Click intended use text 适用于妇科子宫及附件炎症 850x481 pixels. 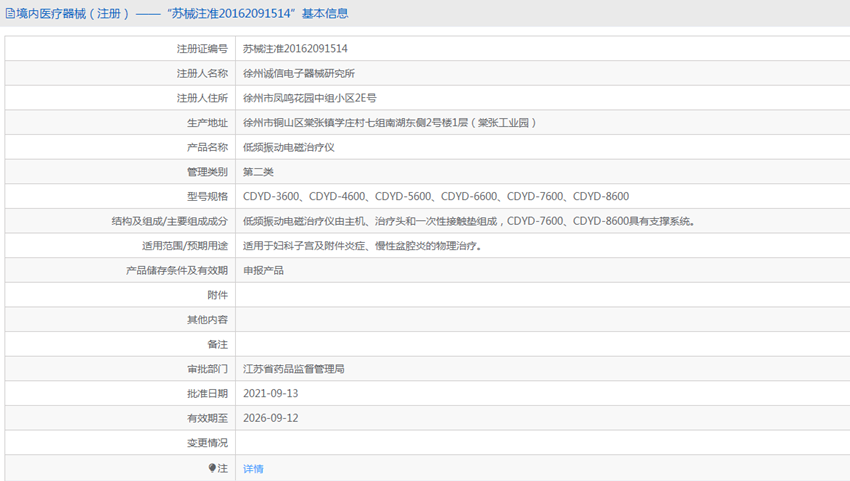(362, 246)
